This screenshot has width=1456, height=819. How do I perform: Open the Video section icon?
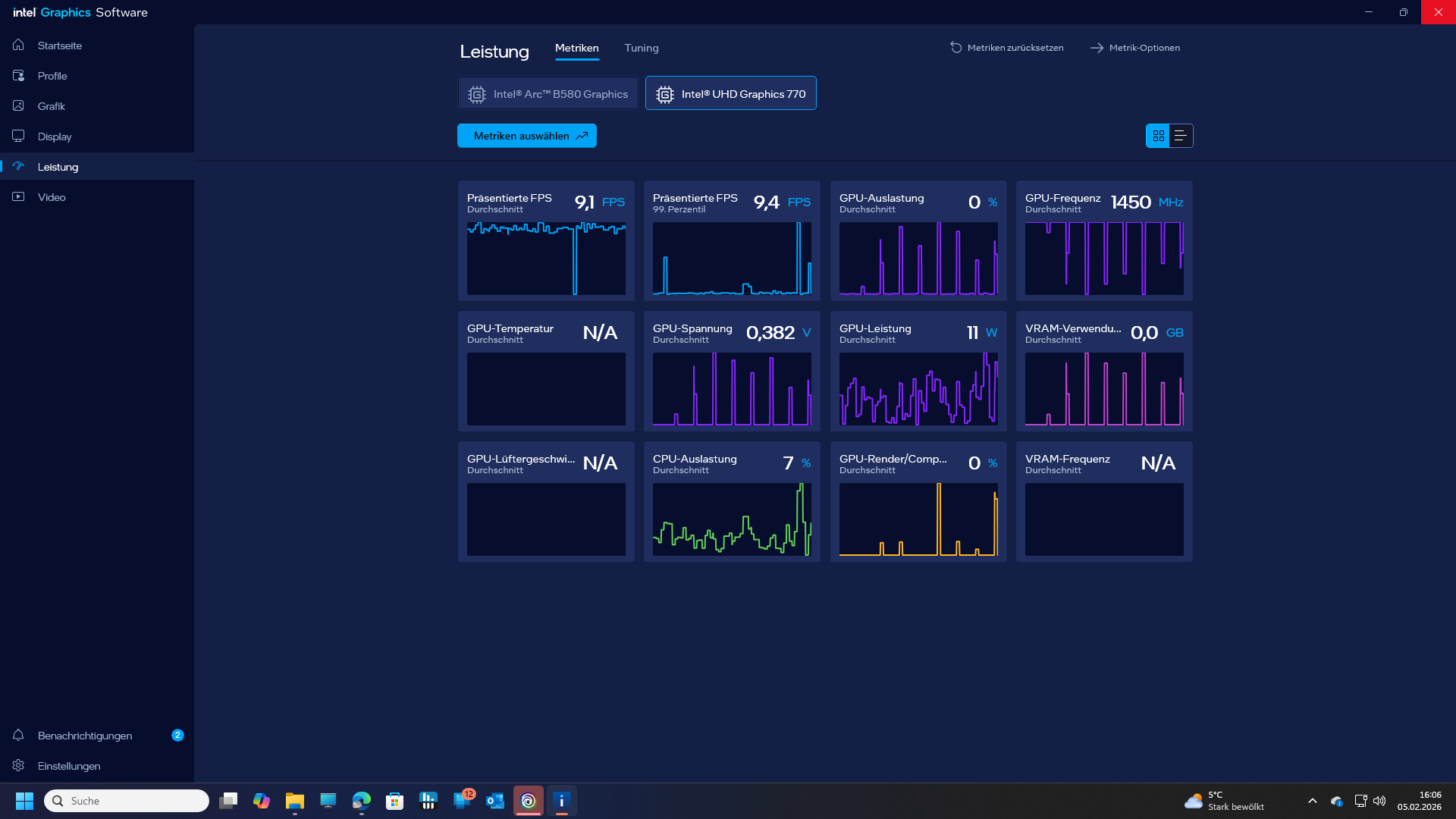point(18,197)
